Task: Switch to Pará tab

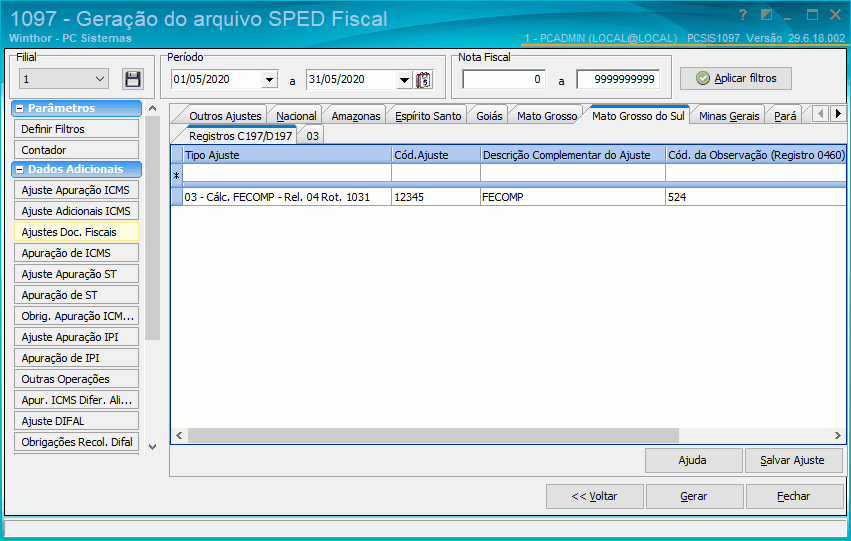Action: [x=785, y=116]
